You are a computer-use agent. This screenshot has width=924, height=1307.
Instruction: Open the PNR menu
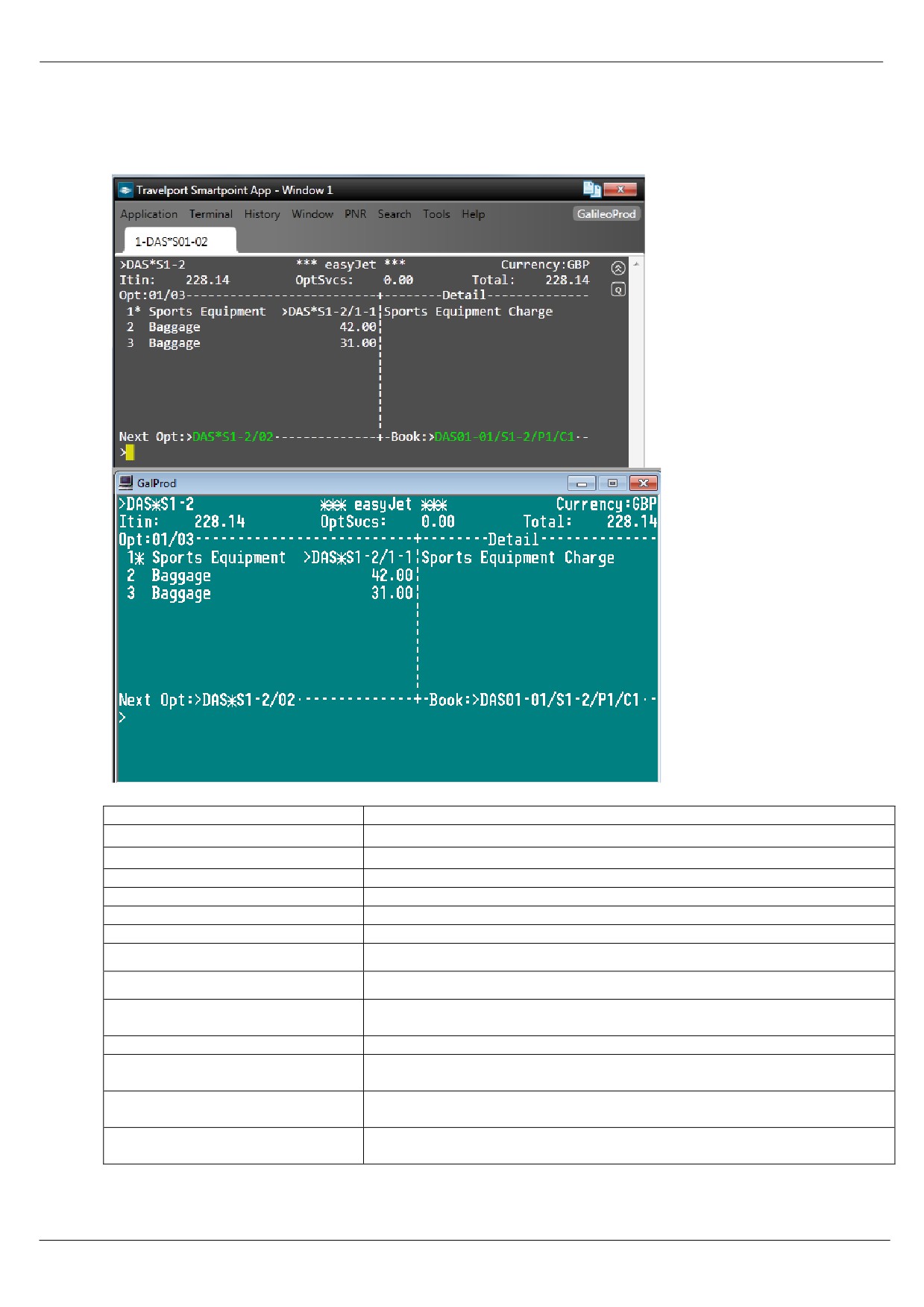point(355,214)
